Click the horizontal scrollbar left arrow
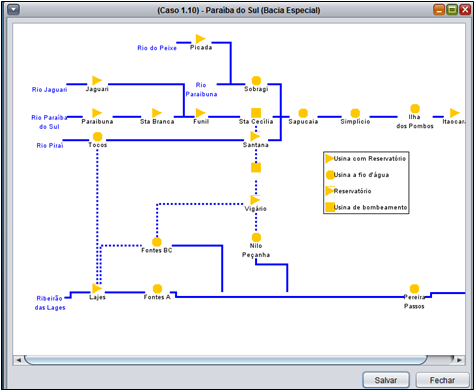Screen dimensions: 476x392 pos(19,360)
